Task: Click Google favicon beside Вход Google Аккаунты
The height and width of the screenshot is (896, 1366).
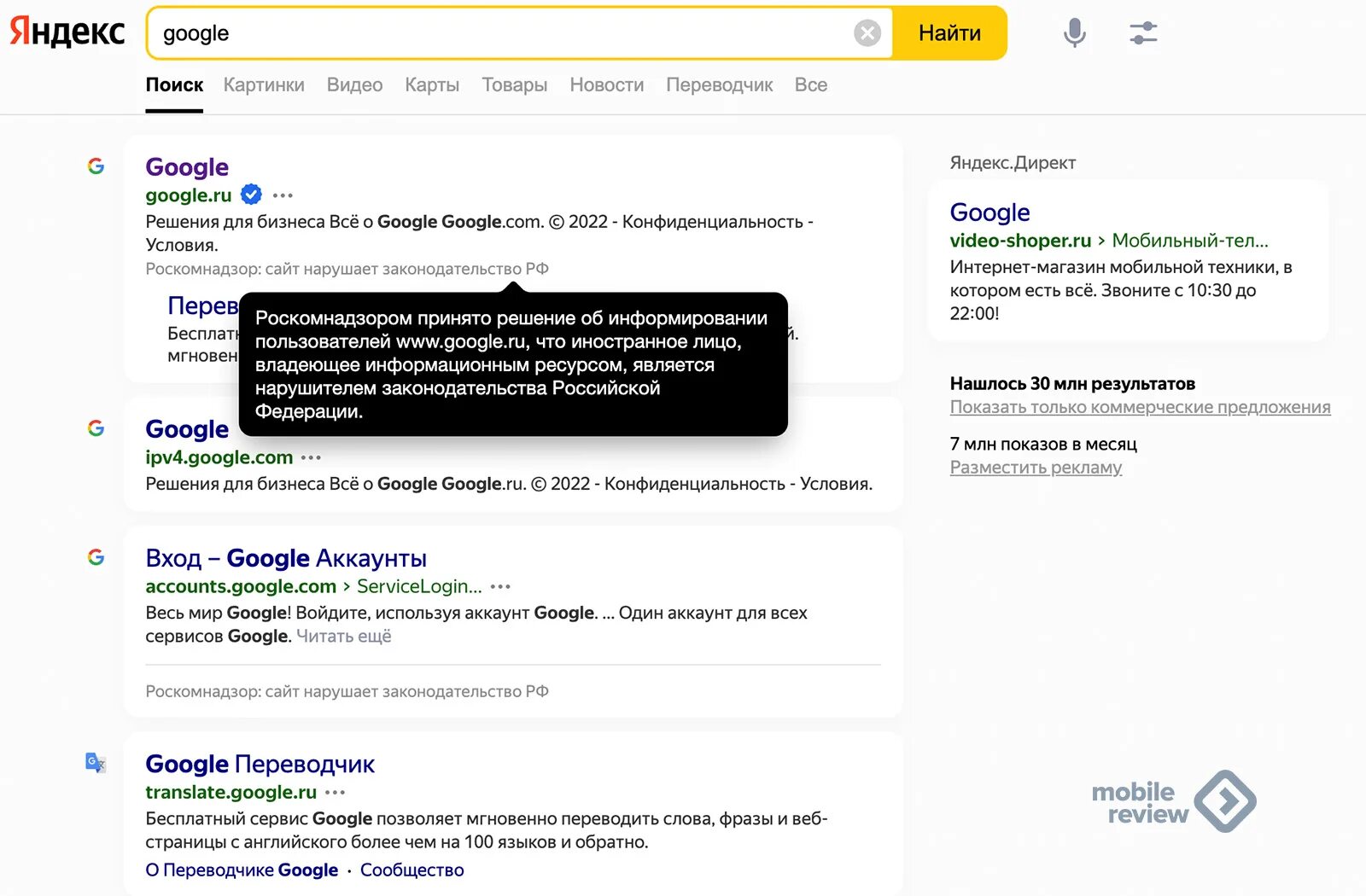Action: 96,556
